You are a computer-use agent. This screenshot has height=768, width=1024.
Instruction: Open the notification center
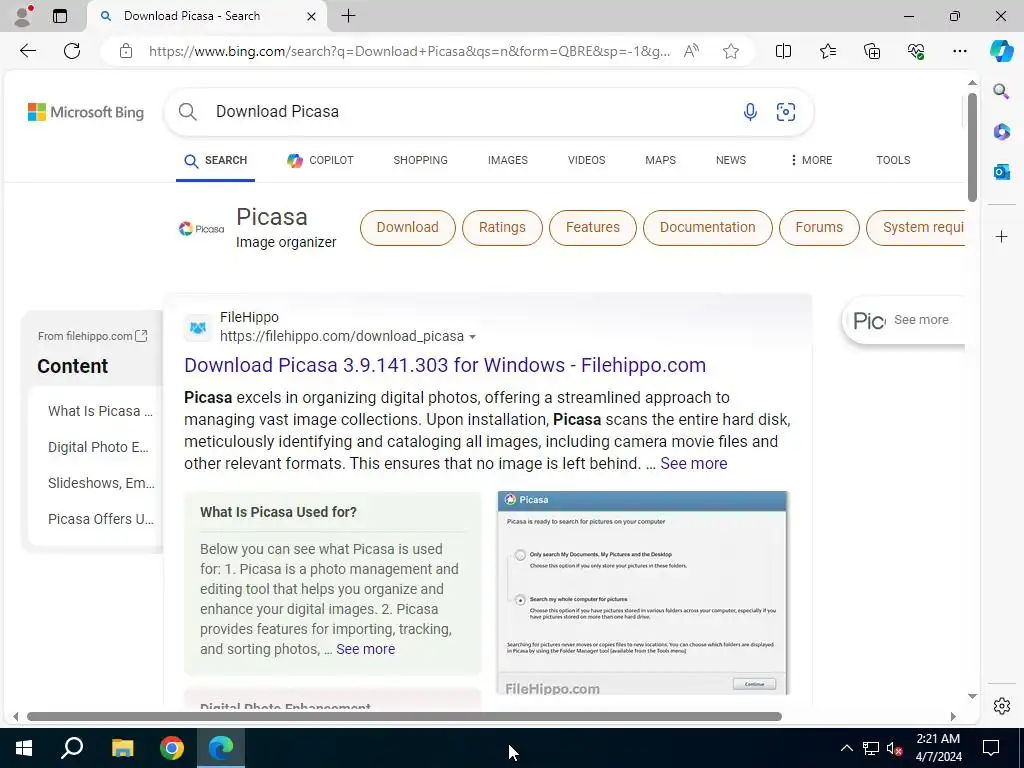[x=991, y=748]
